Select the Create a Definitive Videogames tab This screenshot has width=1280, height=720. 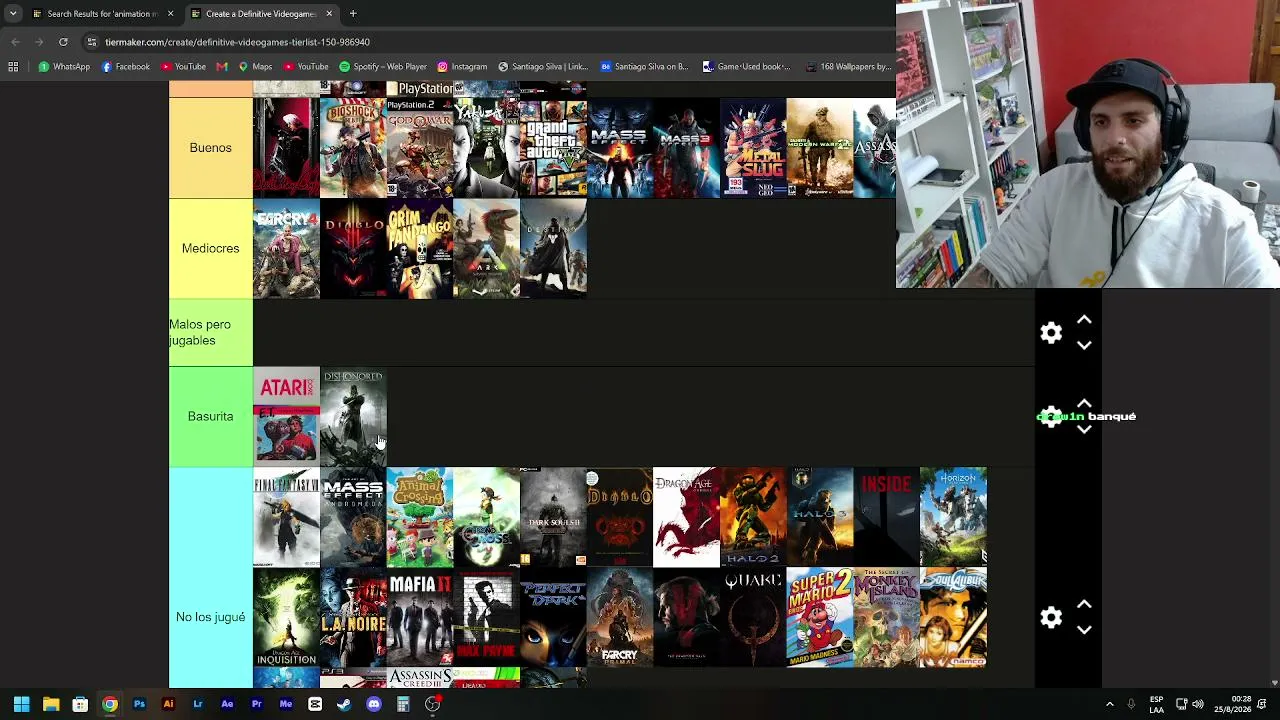coord(261,14)
